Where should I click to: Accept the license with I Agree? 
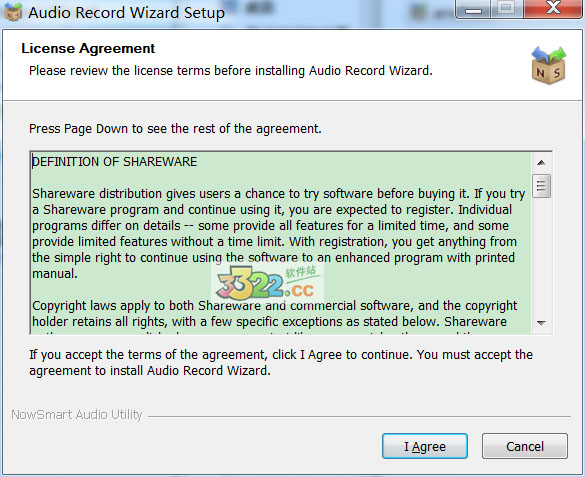[425, 446]
